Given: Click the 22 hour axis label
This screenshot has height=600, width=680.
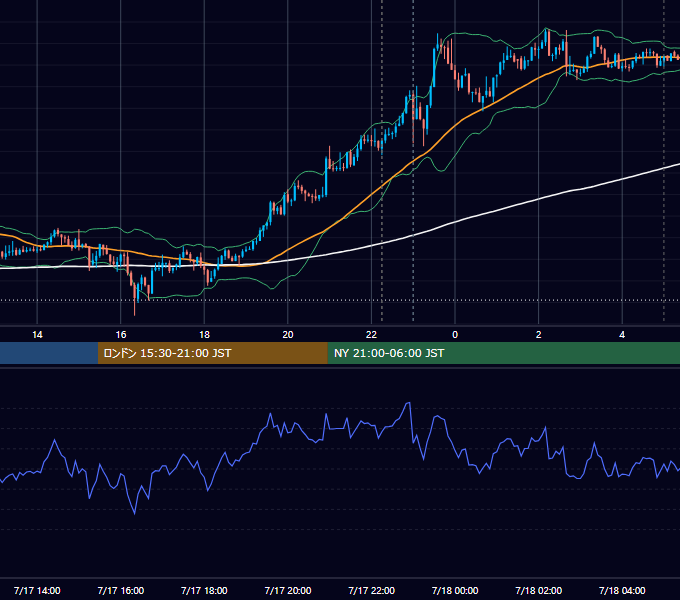Looking at the screenshot, I should pos(371,335).
